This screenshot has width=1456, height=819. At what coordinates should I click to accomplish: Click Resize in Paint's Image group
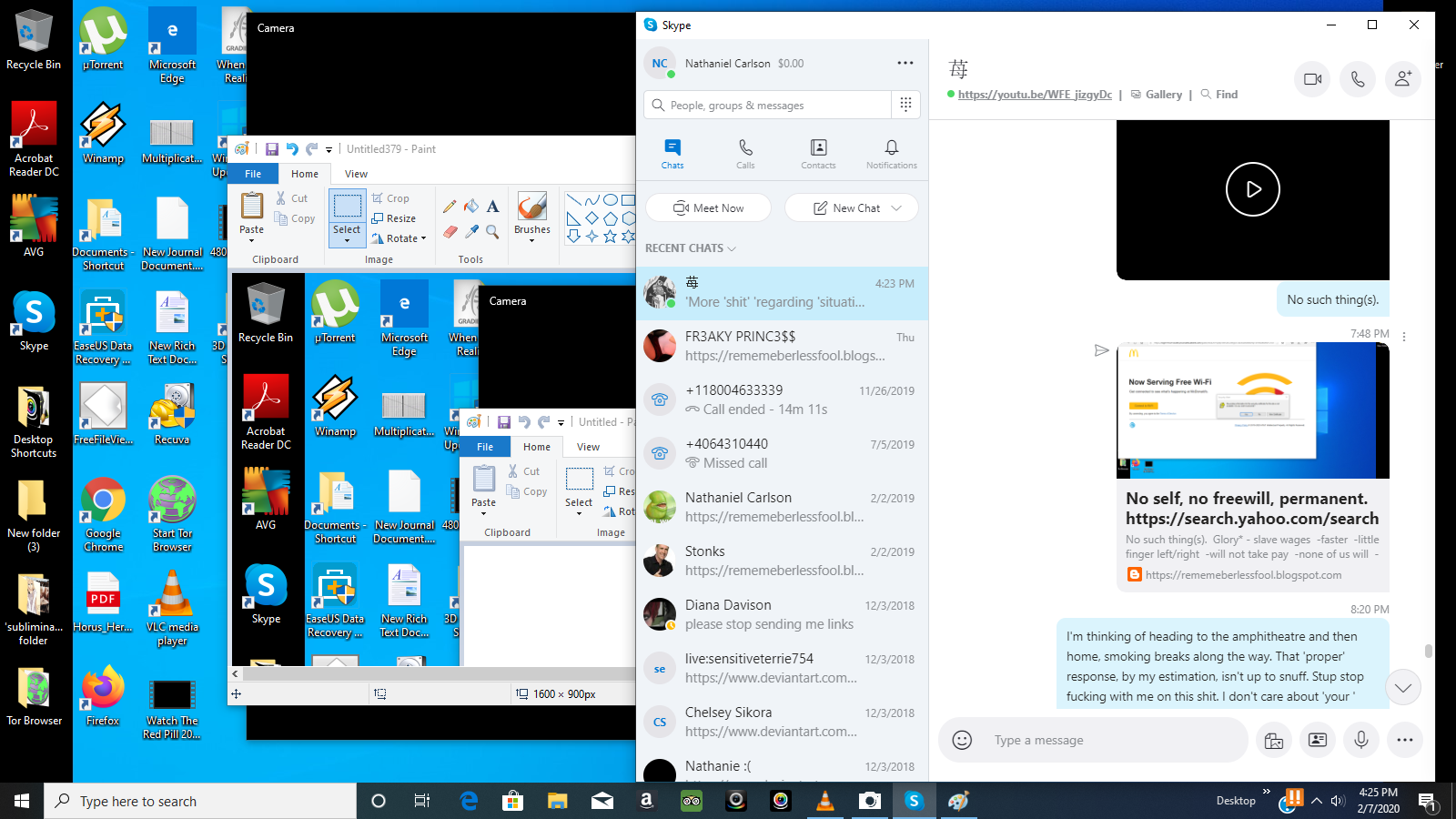[x=394, y=218]
